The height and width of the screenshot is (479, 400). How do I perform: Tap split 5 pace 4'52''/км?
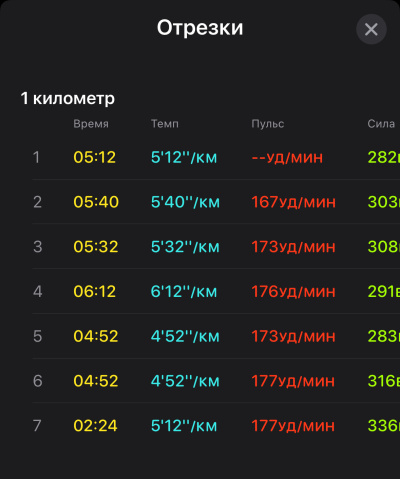pyautogui.click(x=185, y=336)
